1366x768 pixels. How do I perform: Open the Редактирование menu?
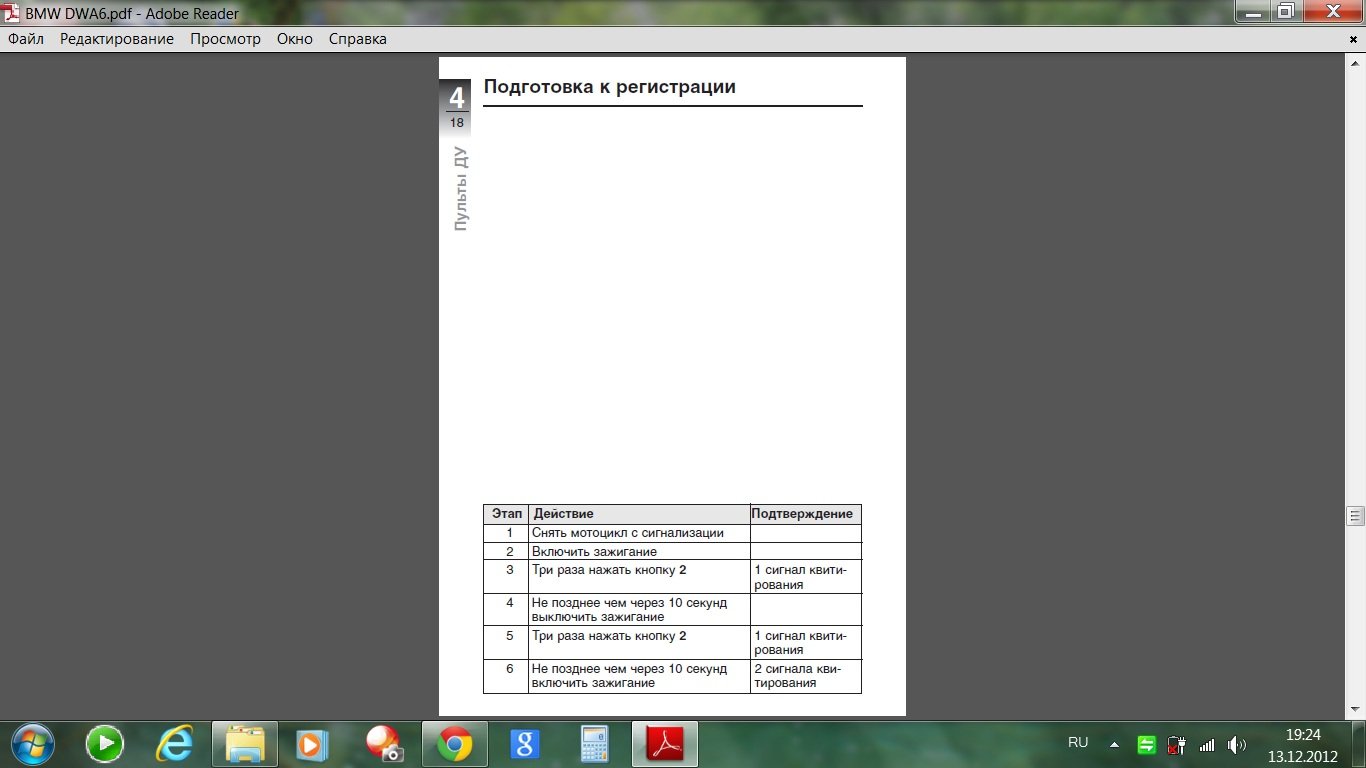(116, 39)
